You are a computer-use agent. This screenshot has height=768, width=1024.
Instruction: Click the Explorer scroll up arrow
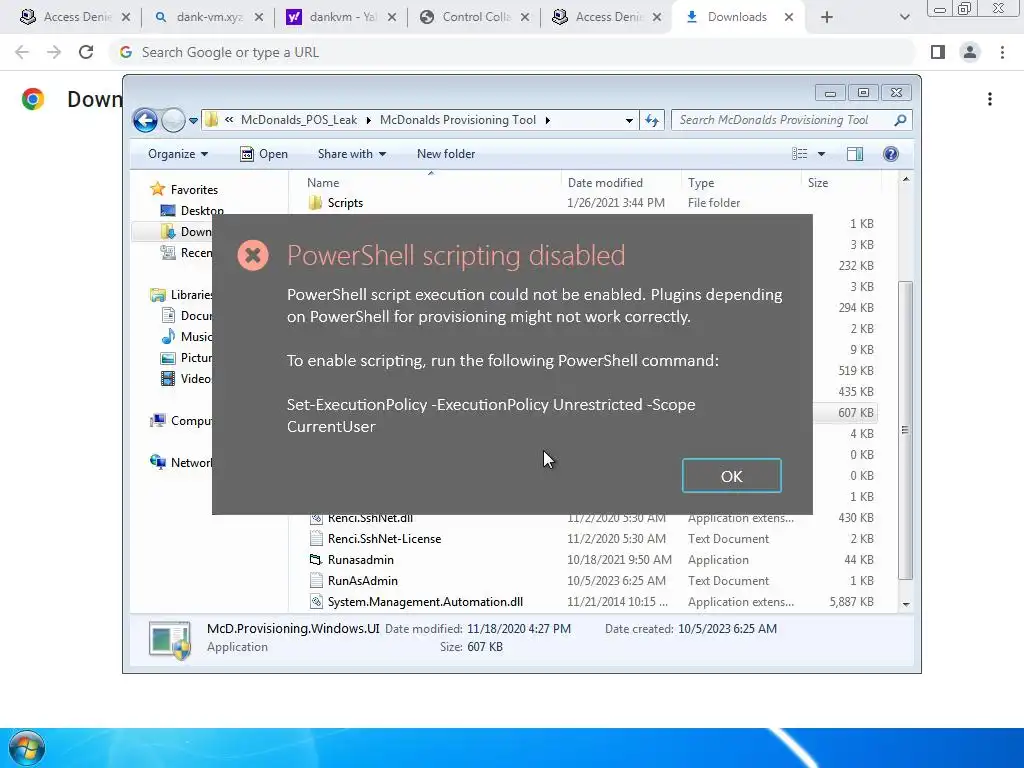coord(906,179)
